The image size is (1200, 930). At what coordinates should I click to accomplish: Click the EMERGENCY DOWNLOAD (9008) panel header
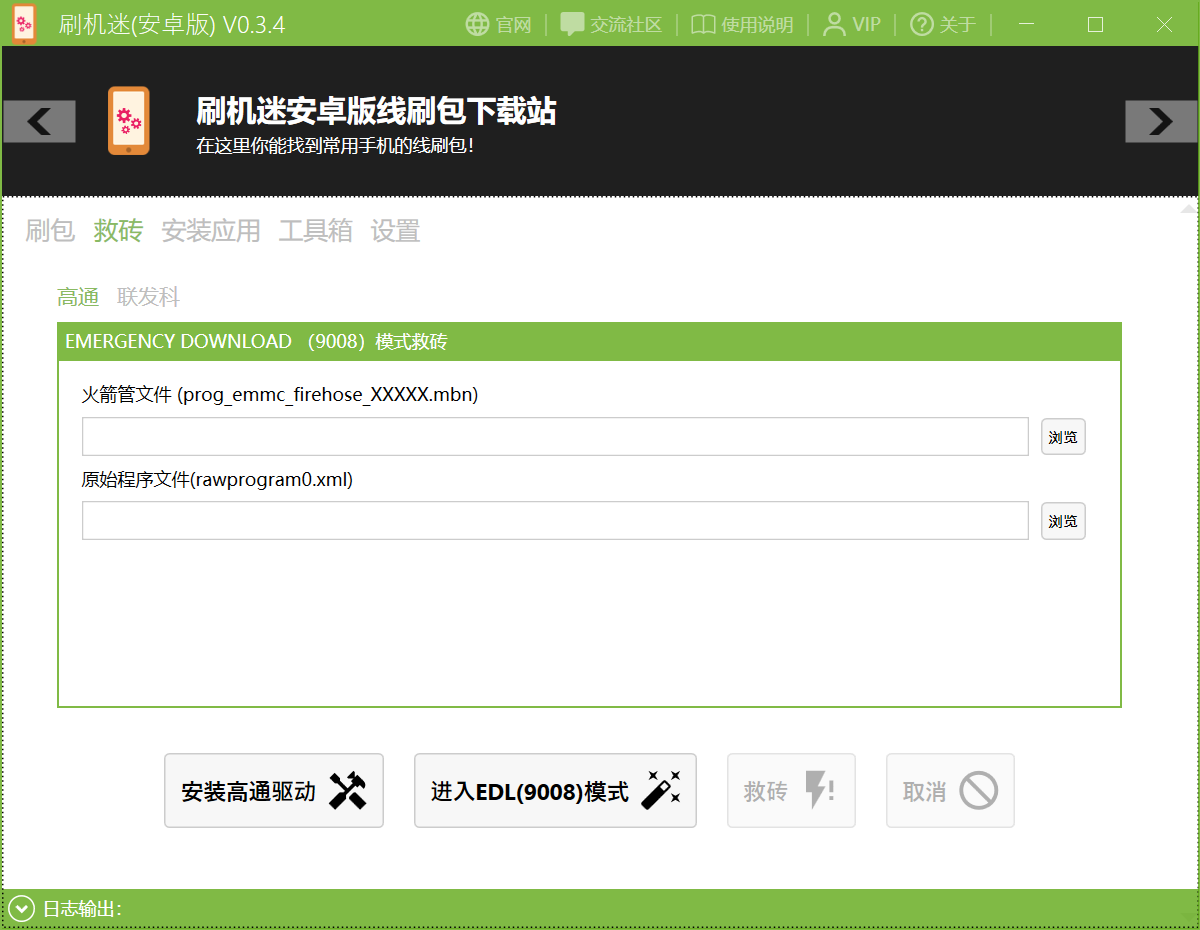tap(589, 342)
